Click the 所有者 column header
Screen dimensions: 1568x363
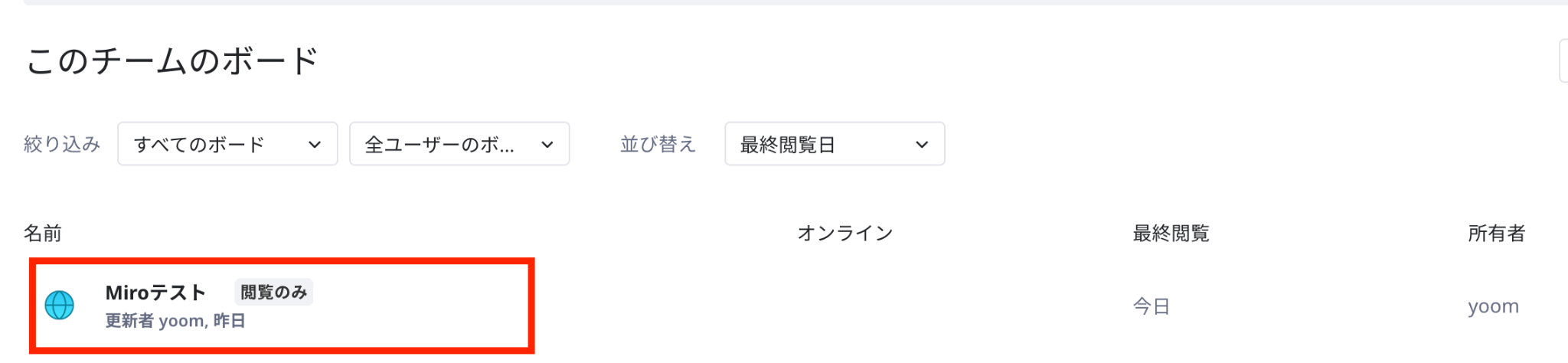click(x=1496, y=234)
